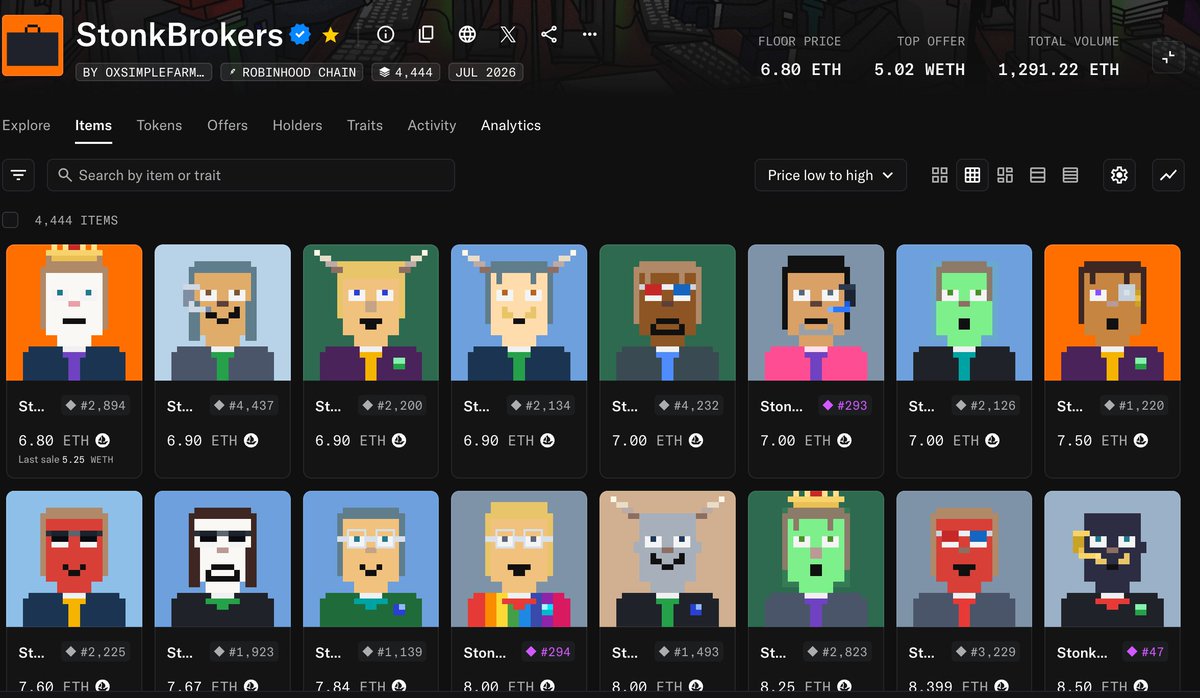Click the BY 0XSIMPLEFARM creator link
The height and width of the screenshot is (698, 1200).
pos(144,72)
